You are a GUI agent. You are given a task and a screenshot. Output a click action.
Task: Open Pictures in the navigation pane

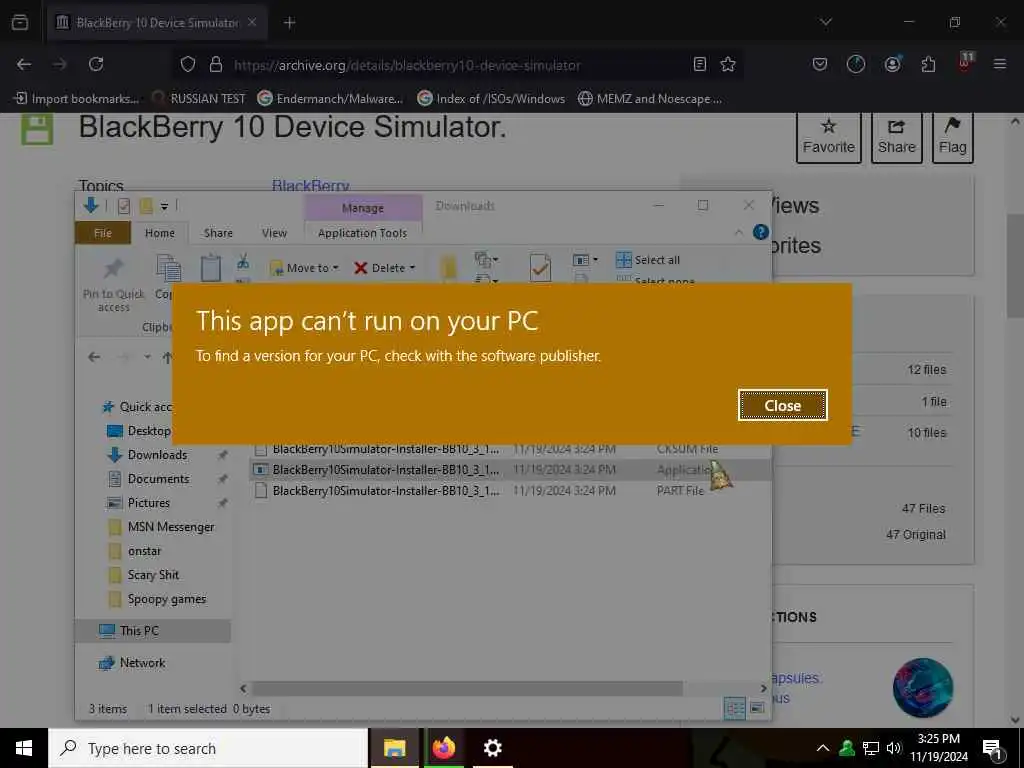point(148,503)
